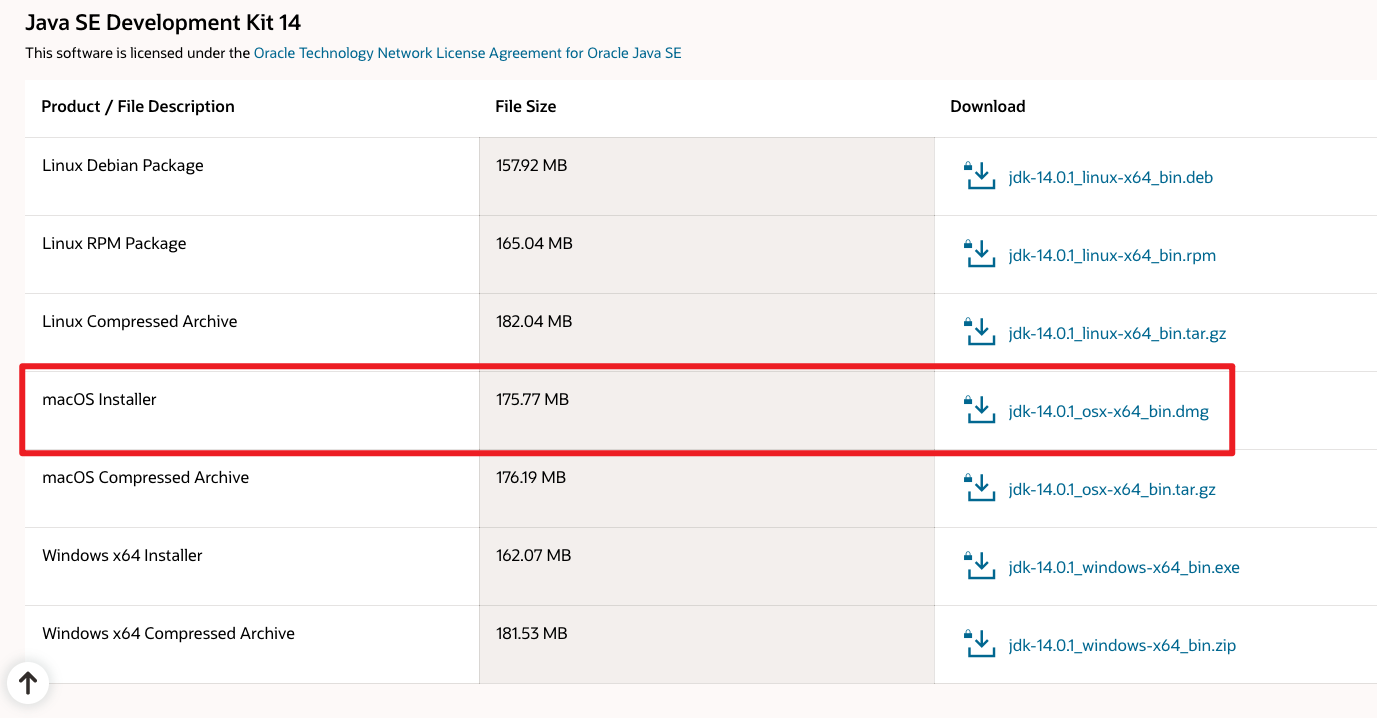This screenshot has width=1377, height=718.
Task: Click 'This software is licensed under the' text
Action: (138, 53)
